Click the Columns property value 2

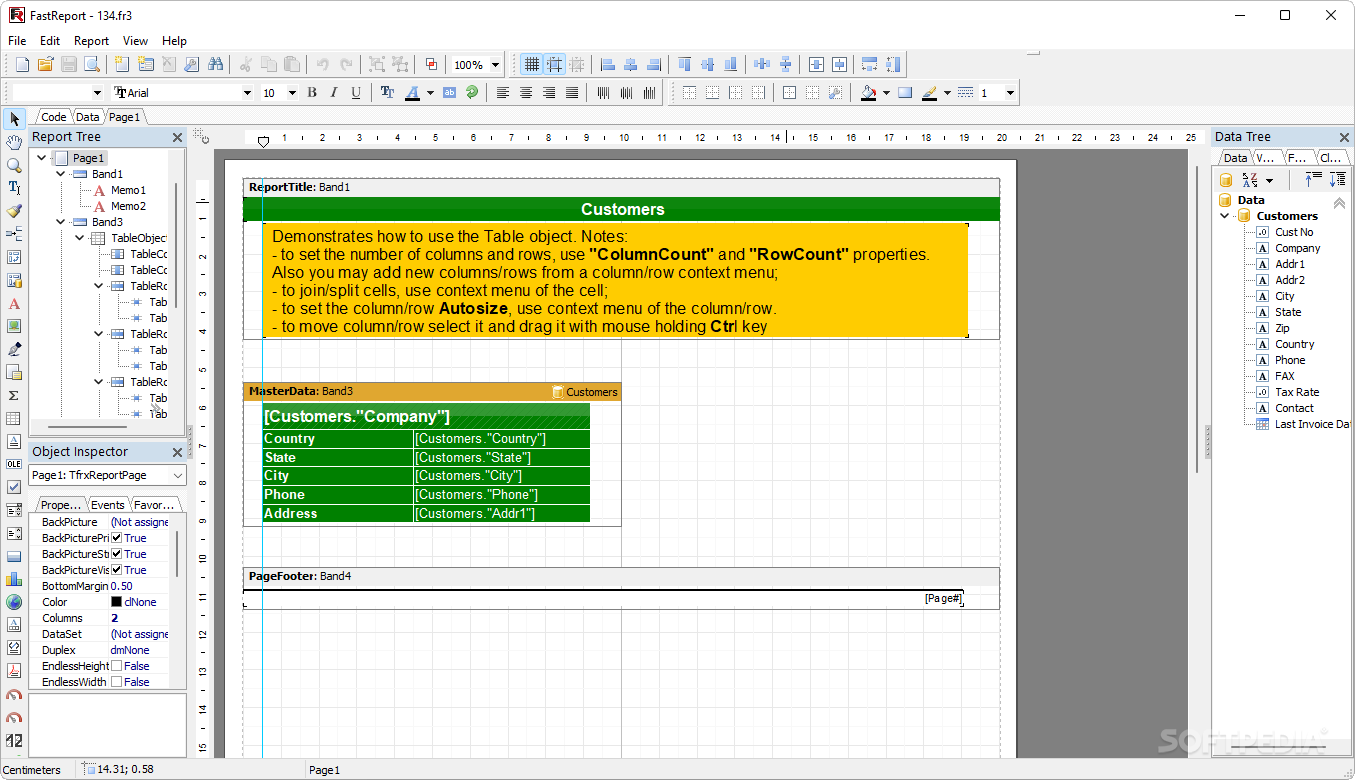pos(114,618)
